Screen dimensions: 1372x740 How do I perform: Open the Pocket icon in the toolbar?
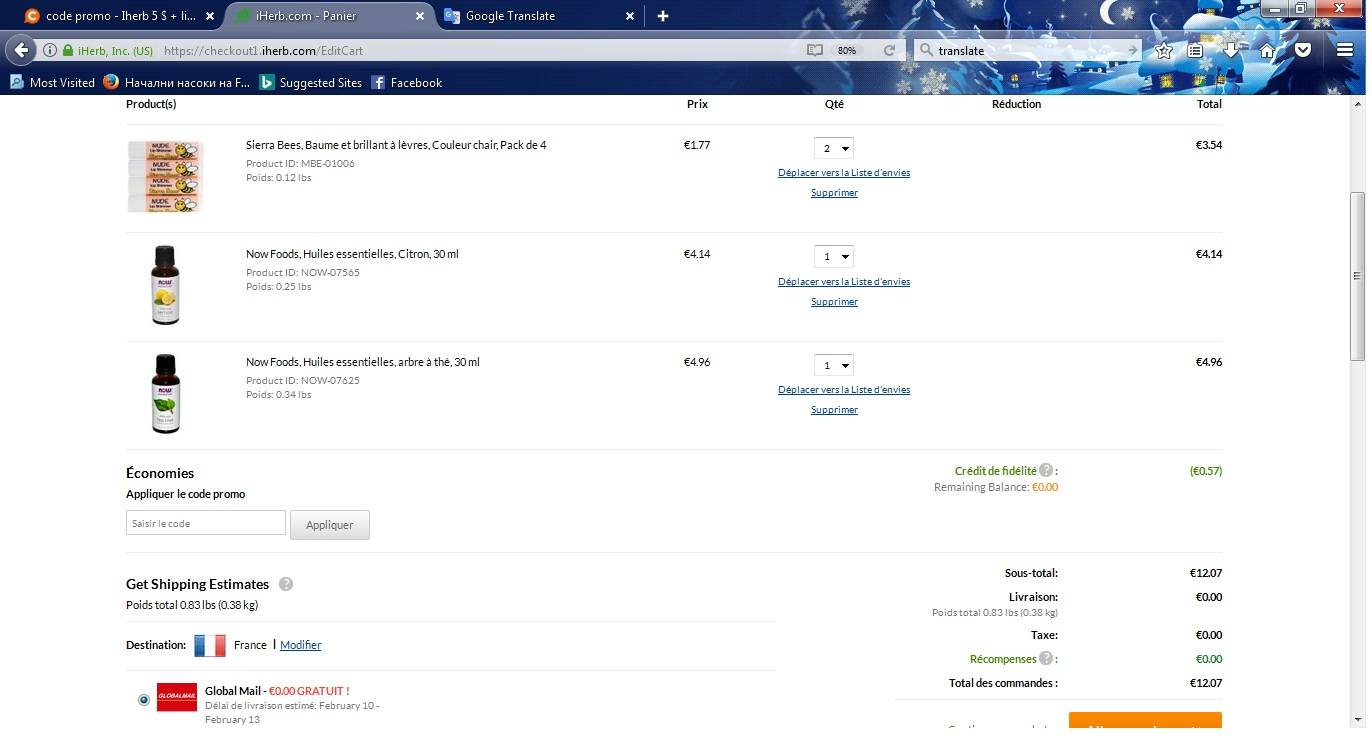click(x=1303, y=51)
